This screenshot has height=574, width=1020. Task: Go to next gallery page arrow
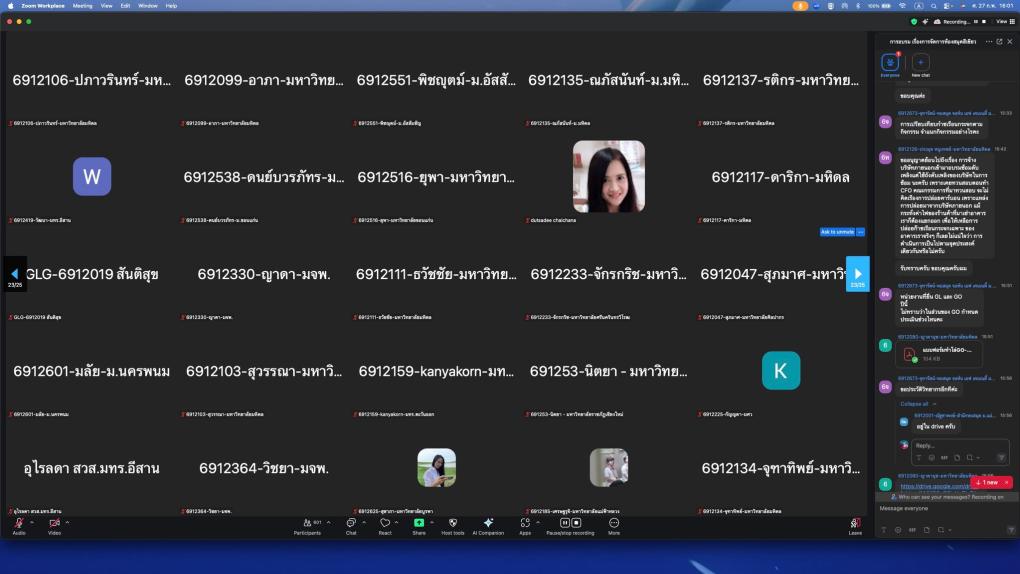857,273
